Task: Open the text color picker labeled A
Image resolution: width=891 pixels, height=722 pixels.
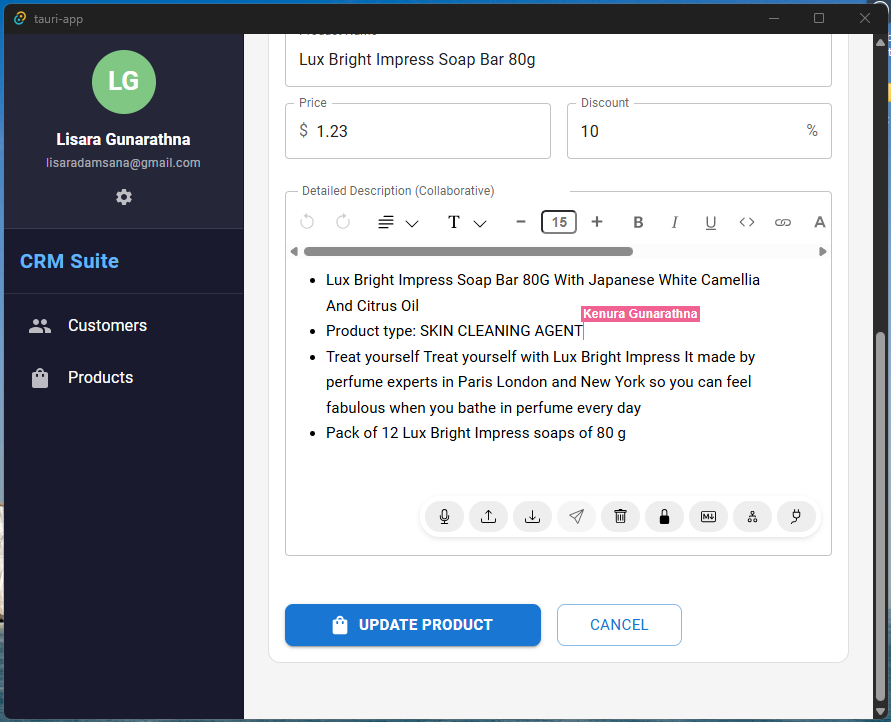Action: click(x=819, y=222)
